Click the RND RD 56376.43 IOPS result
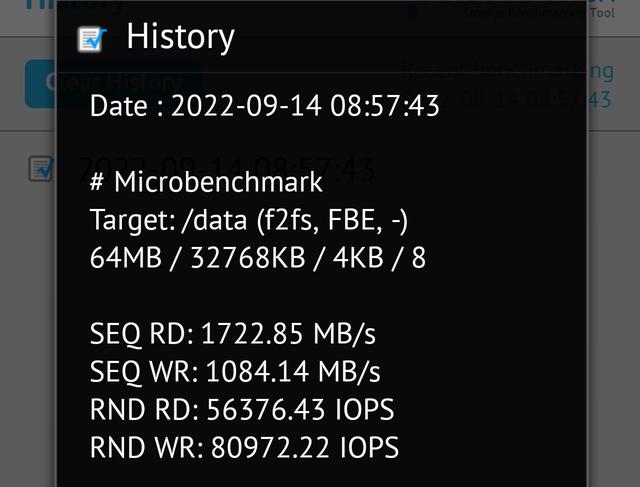This screenshot has height=487, width=640. coord(243,410)
